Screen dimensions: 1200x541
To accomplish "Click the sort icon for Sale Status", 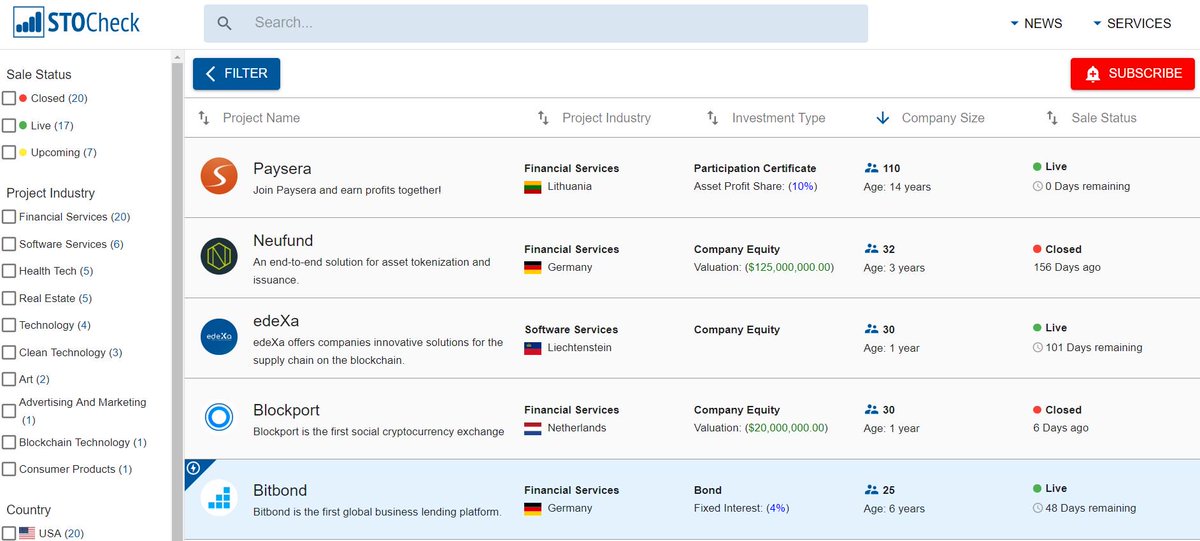I will 1052,118.
